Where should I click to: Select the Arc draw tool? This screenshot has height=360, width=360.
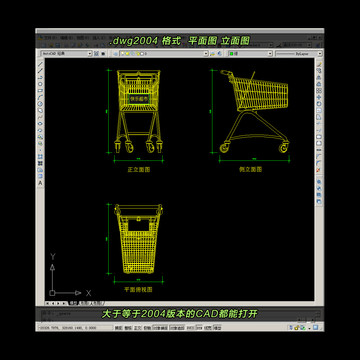tap(40, 97)
